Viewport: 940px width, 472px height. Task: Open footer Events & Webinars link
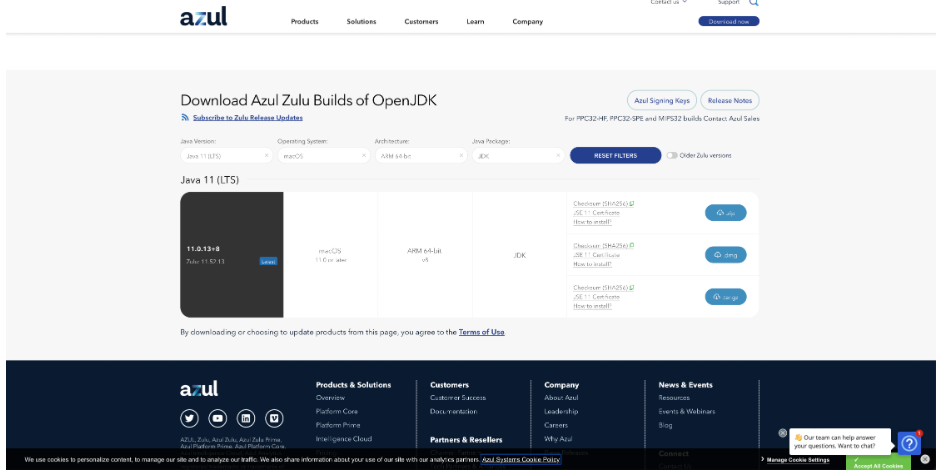click(687, 411)
